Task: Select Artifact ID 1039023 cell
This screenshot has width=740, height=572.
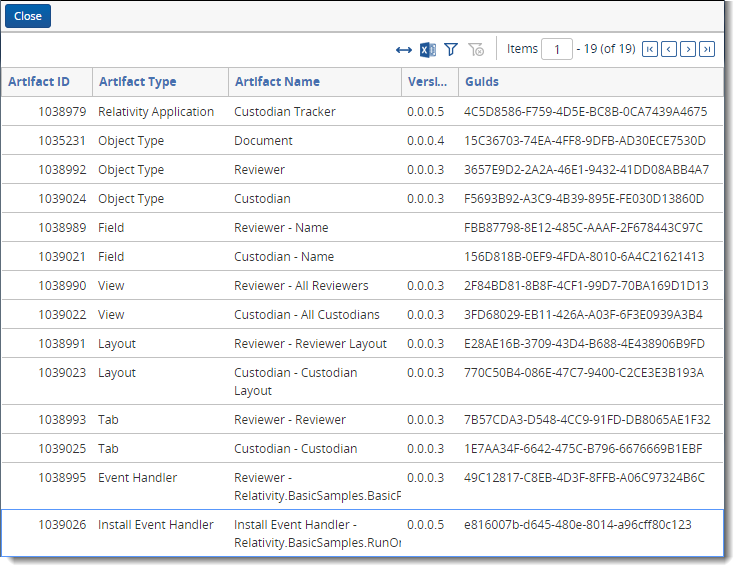Action: coord(62,373)
